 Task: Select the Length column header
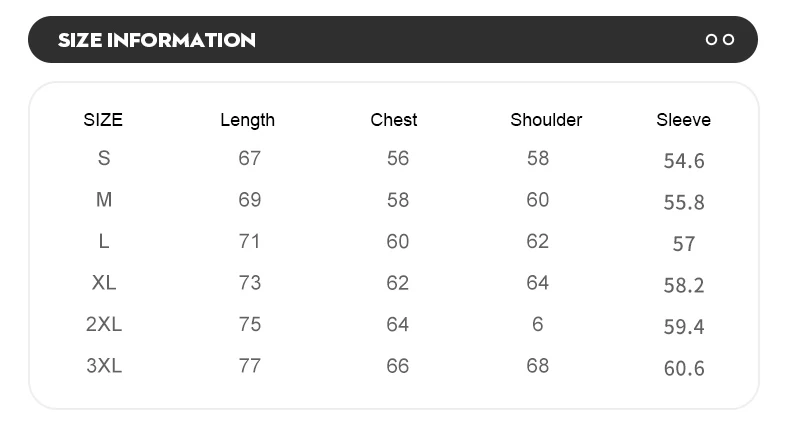pos(247,120)
